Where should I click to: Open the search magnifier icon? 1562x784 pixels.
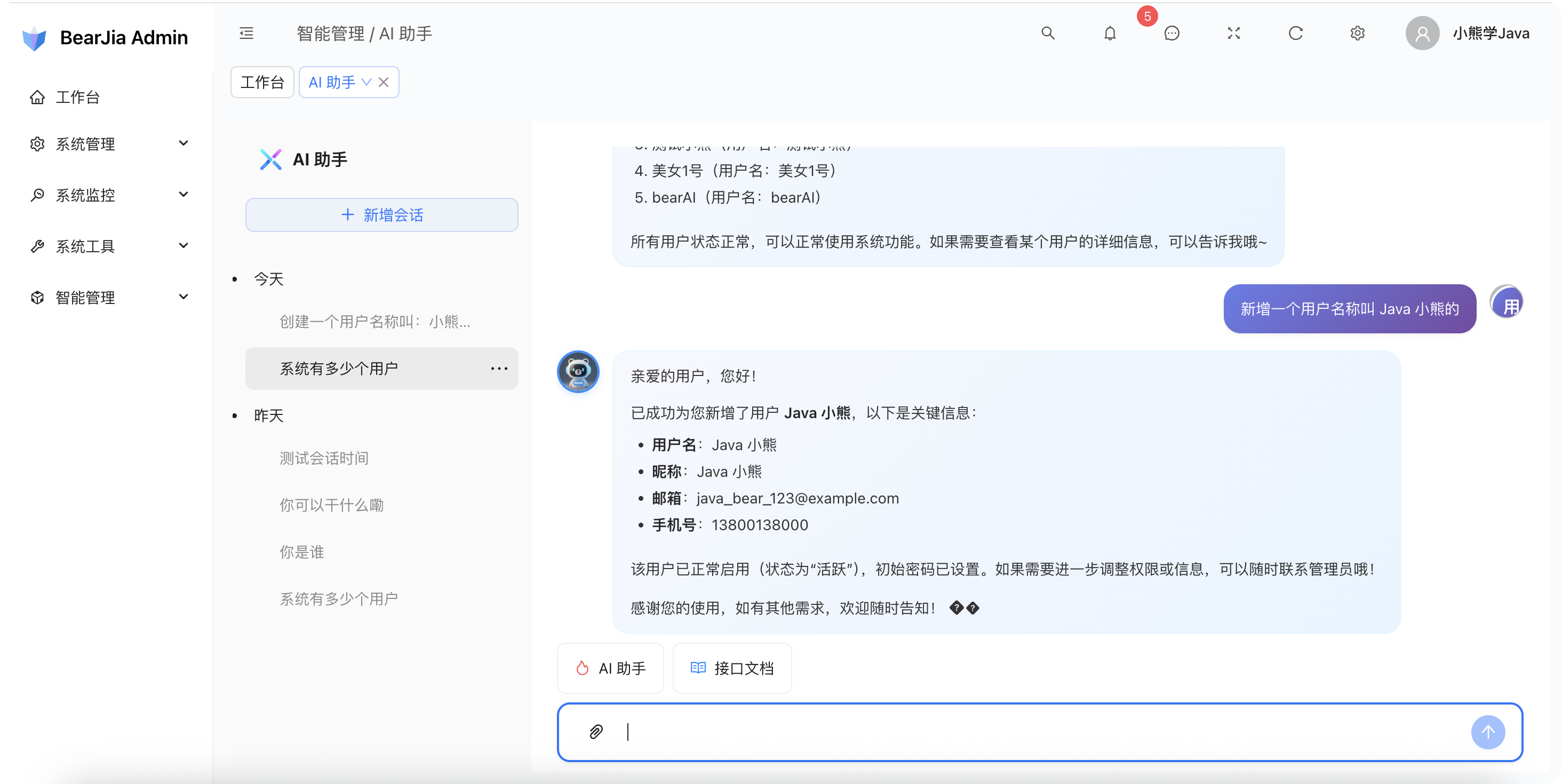pyautogui.click(x=1048, y=34)
